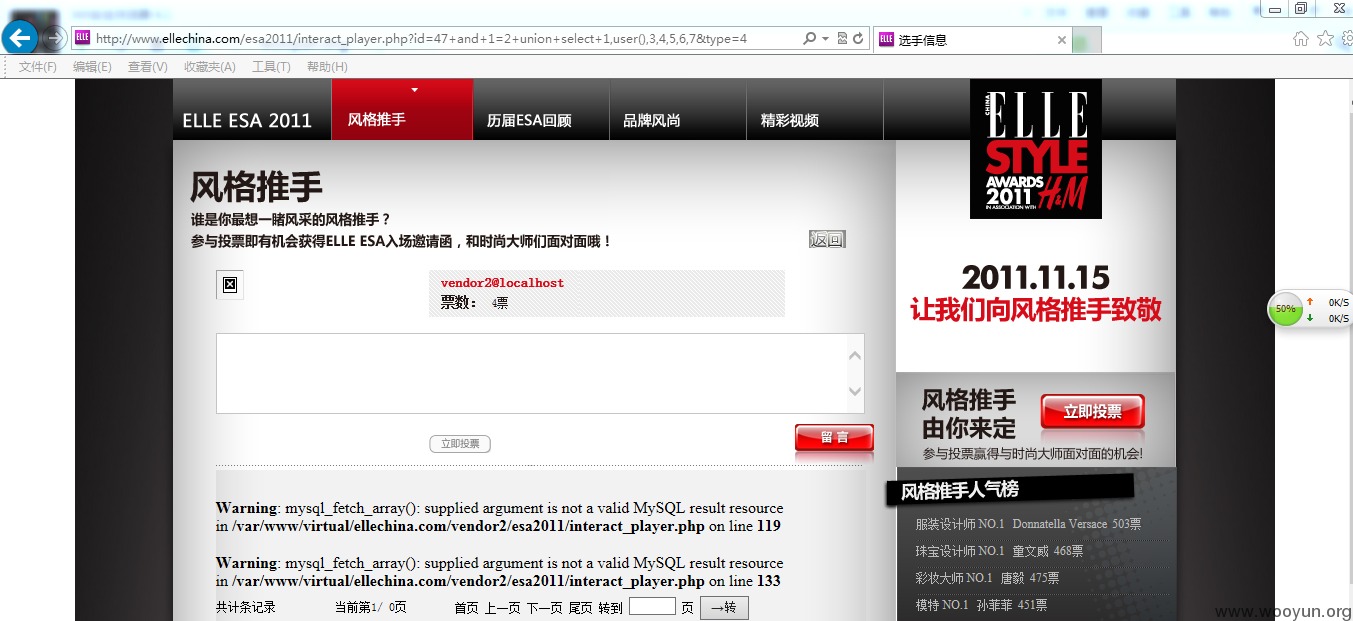
Task: Click the small 立即投票 button below comment box
Action: pyautogui.click(x=460, y=444)
